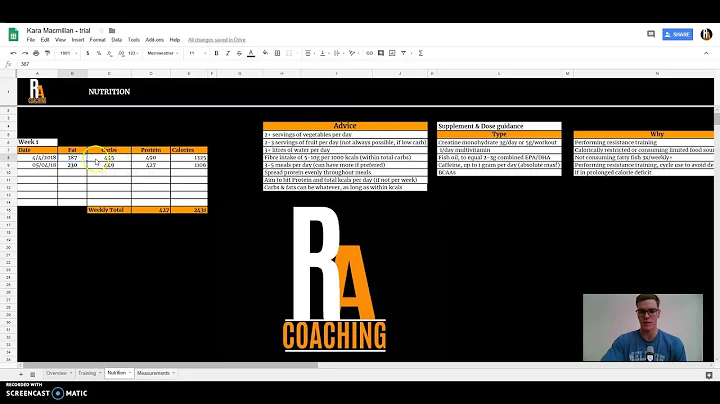
Task: Click the horizontal scrollbar thumb
Action: [x=168, y=365]
